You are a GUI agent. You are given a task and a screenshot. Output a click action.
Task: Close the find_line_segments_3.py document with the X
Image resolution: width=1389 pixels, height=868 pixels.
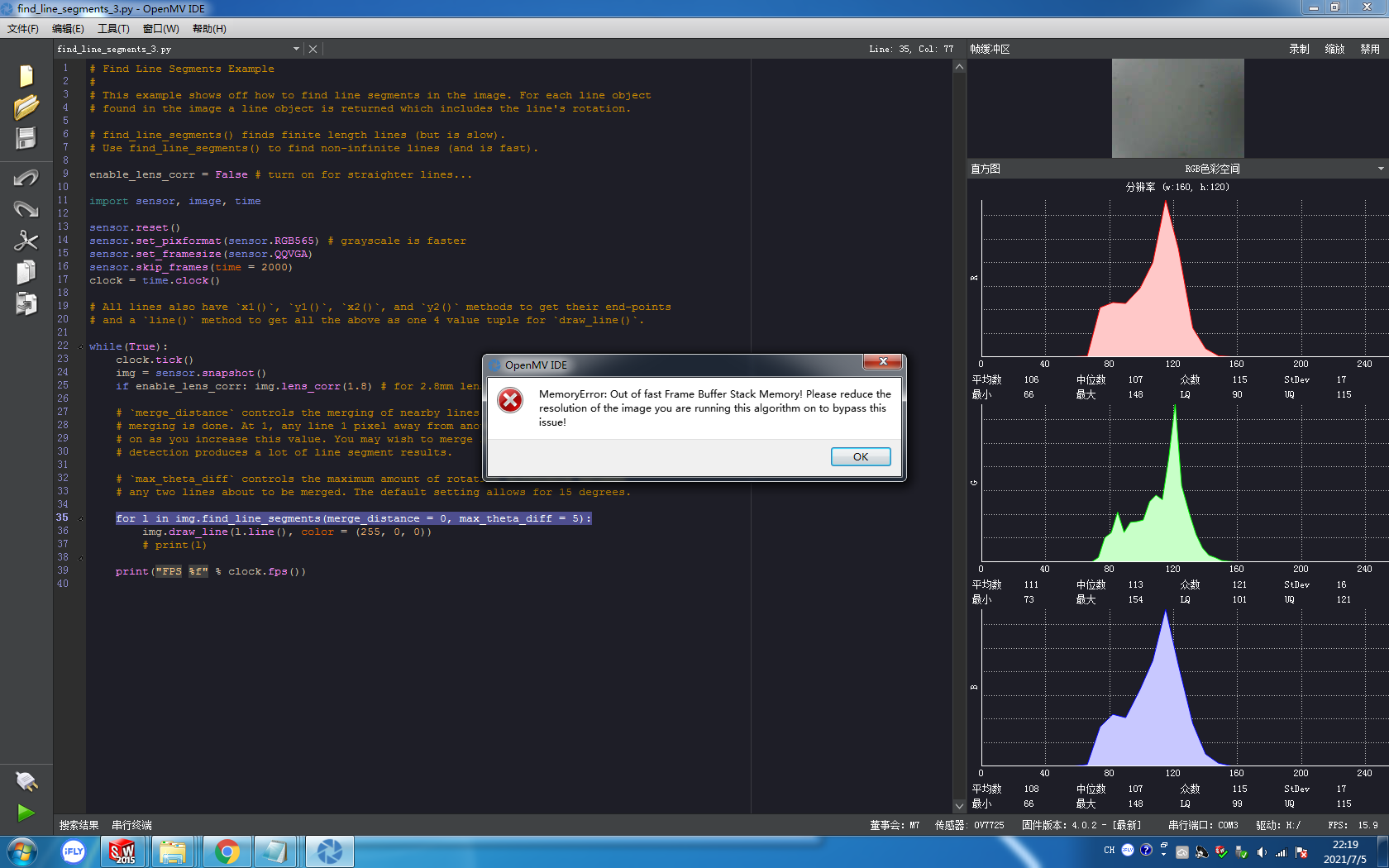(x=313, y=50)
